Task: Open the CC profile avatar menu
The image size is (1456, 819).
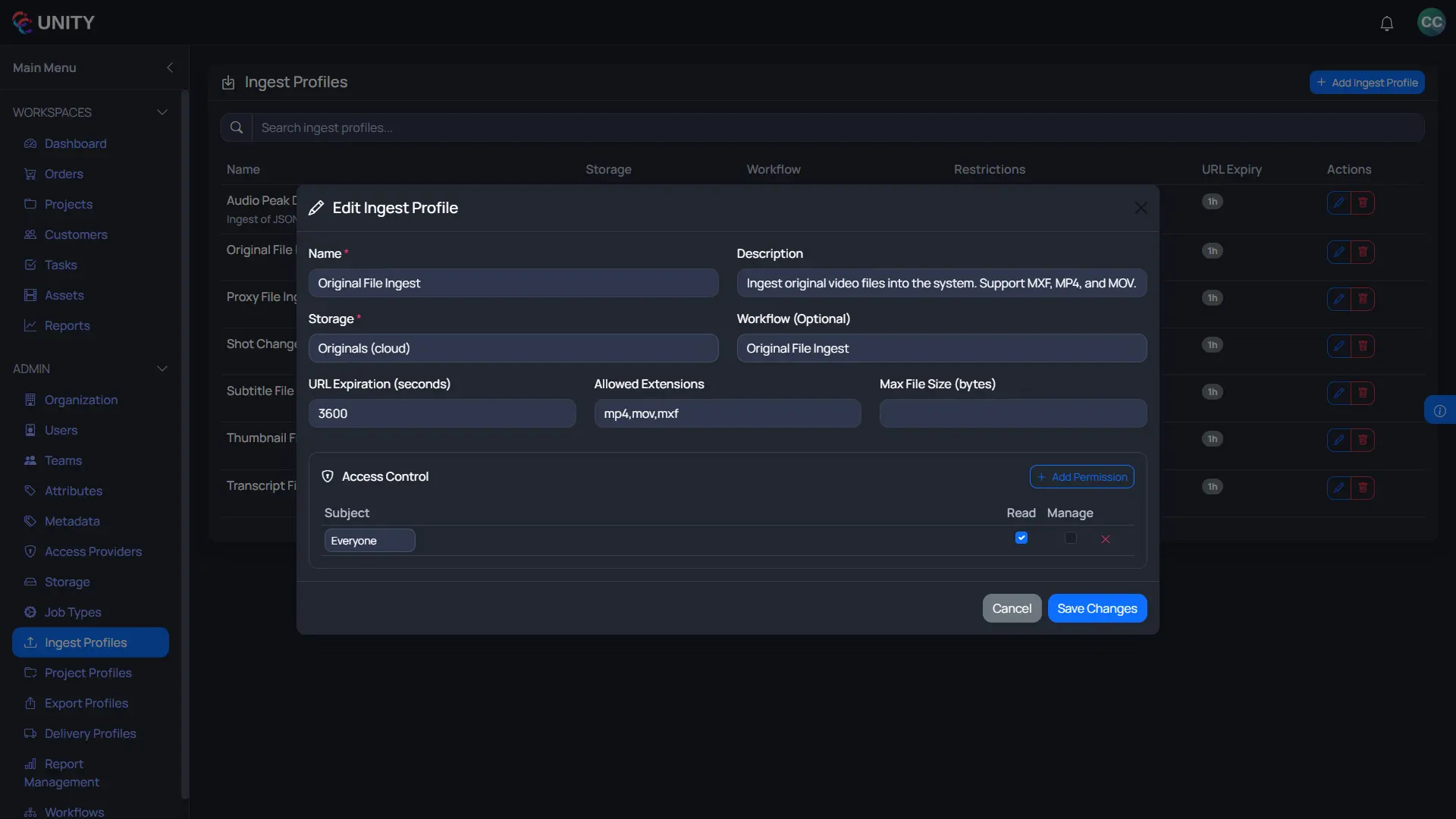Action: point(1431,22)
